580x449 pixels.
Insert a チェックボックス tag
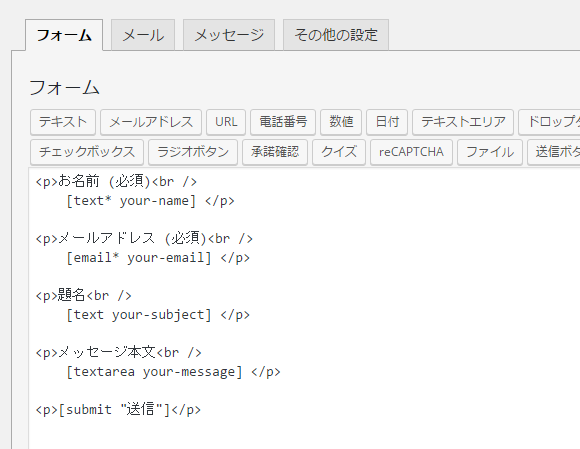tap(87, 152)
